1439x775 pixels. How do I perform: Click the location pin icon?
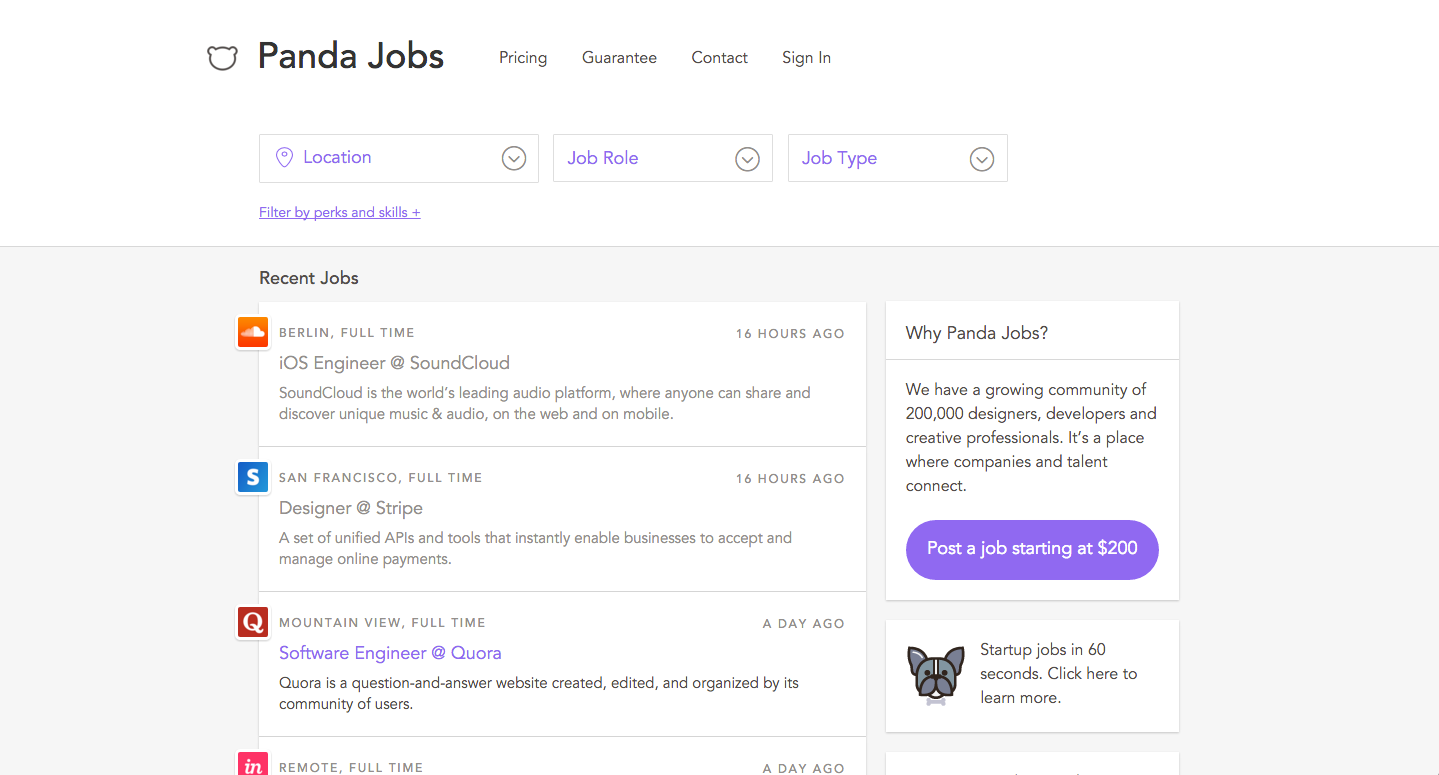coord(284,157)
